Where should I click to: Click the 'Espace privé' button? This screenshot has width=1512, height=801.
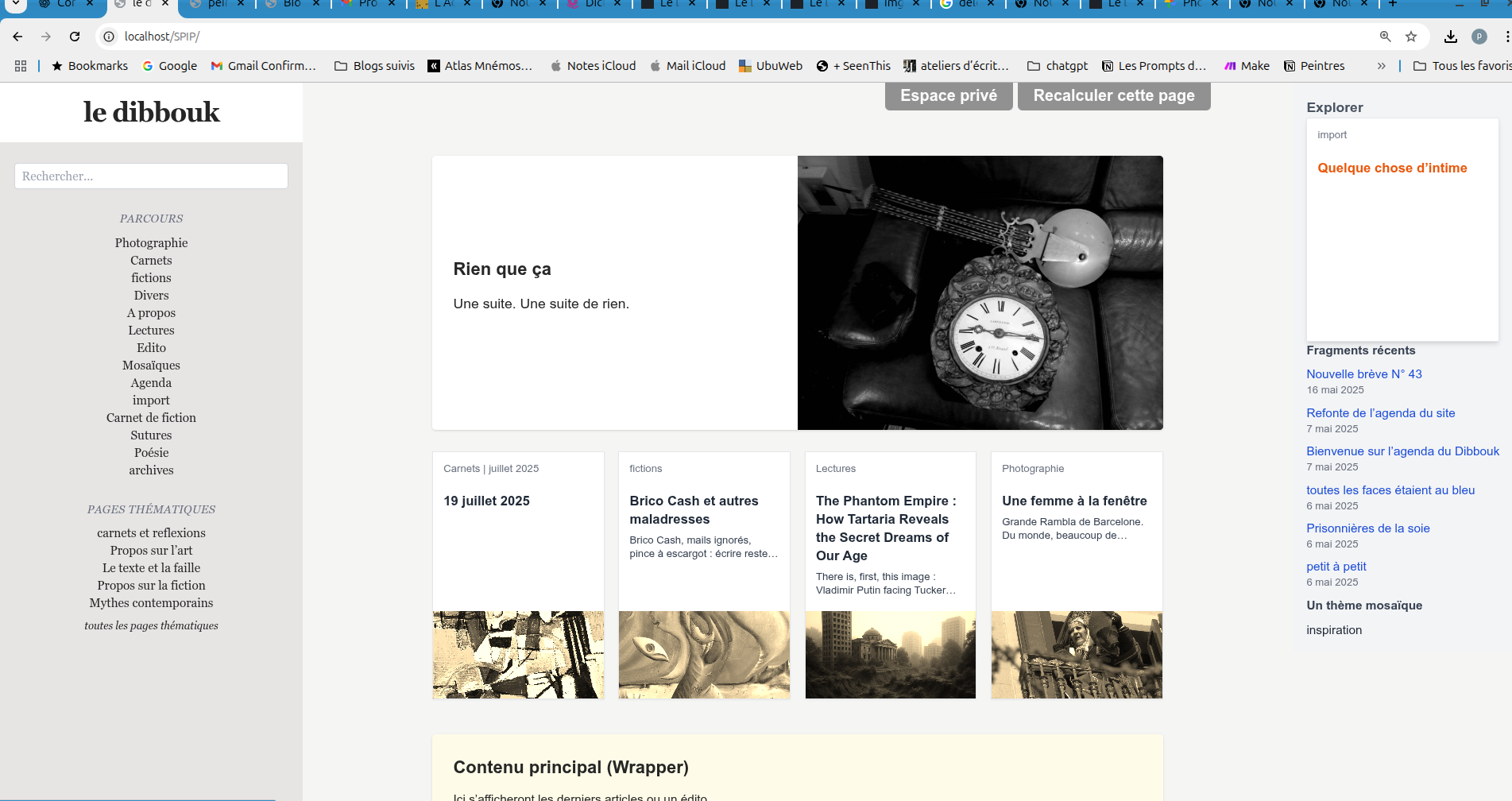(x=948, y=96)
